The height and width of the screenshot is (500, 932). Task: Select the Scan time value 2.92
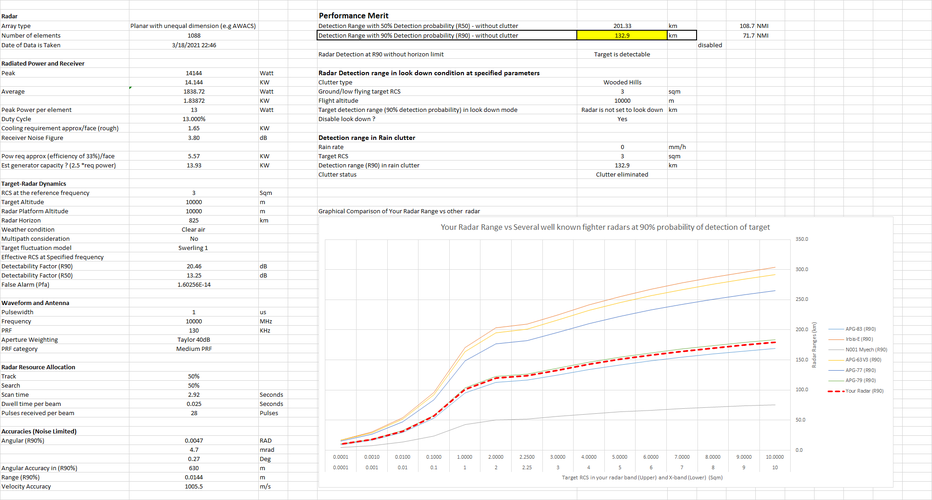(x=194, y=395)
